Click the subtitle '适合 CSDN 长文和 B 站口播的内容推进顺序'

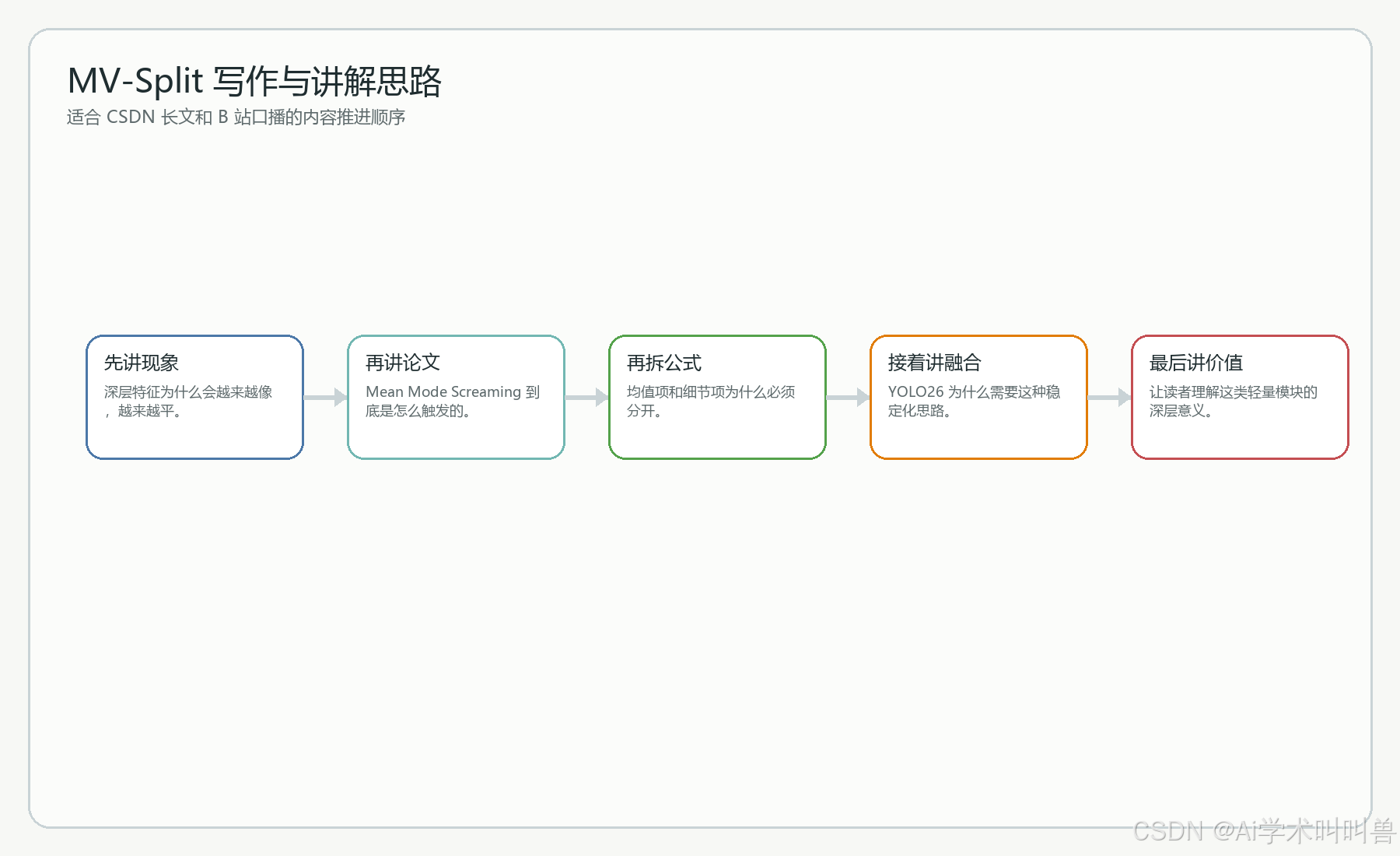click(236, 118)
